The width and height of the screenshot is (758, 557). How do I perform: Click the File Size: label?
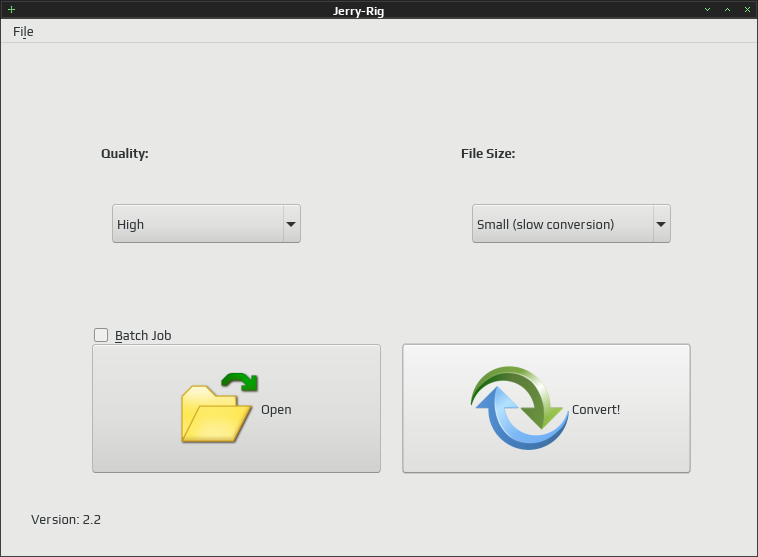488,154
